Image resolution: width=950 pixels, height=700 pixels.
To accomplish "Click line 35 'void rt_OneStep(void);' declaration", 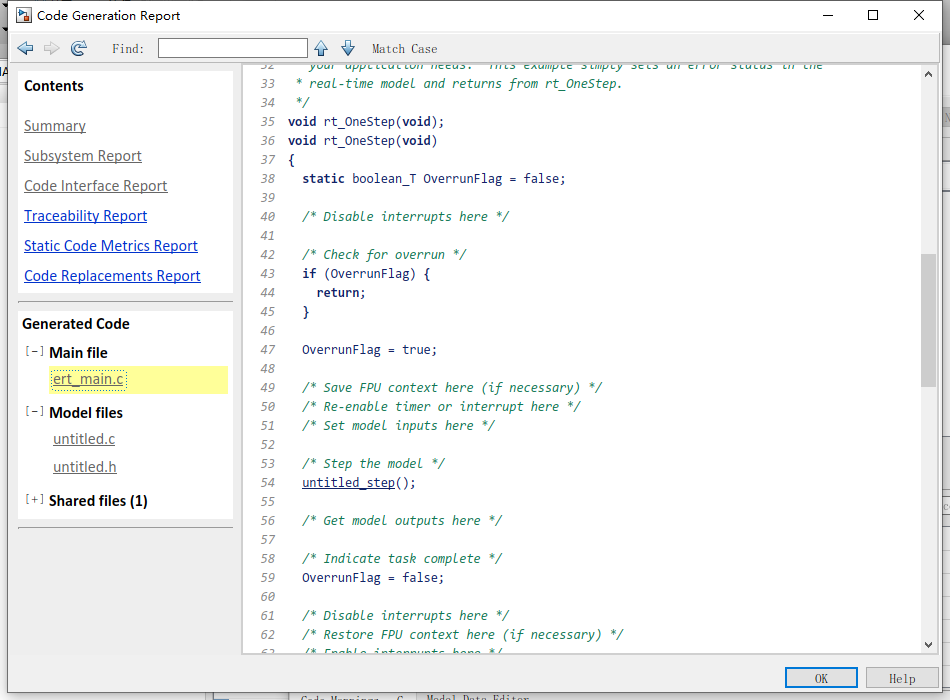I will click(366, 122).
